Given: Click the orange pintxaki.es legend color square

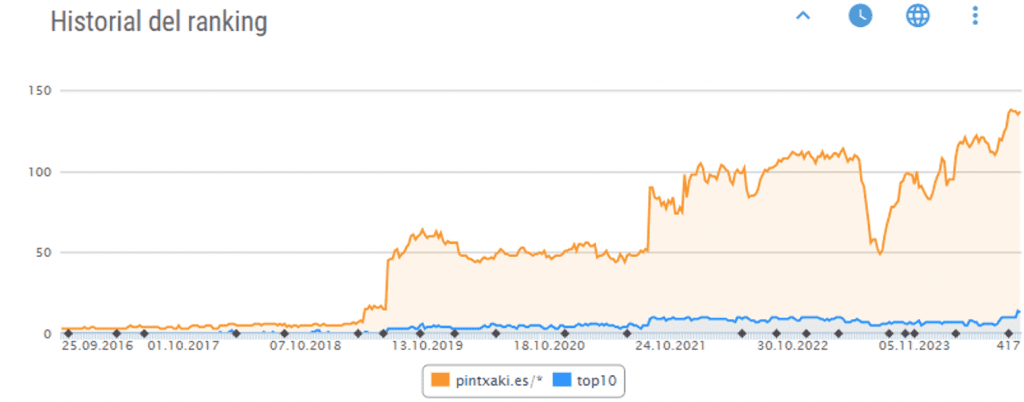Looking at the screenshot, I should pos(439,380).
